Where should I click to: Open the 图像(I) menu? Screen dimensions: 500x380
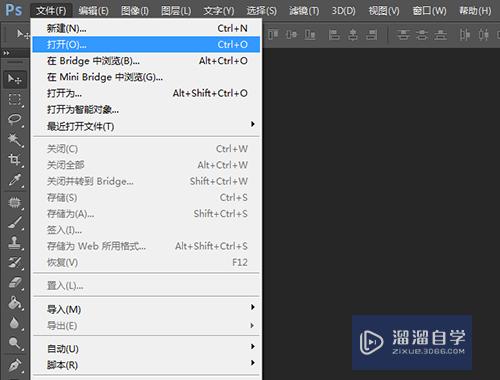pyautogui.click(x=135, y=11)
